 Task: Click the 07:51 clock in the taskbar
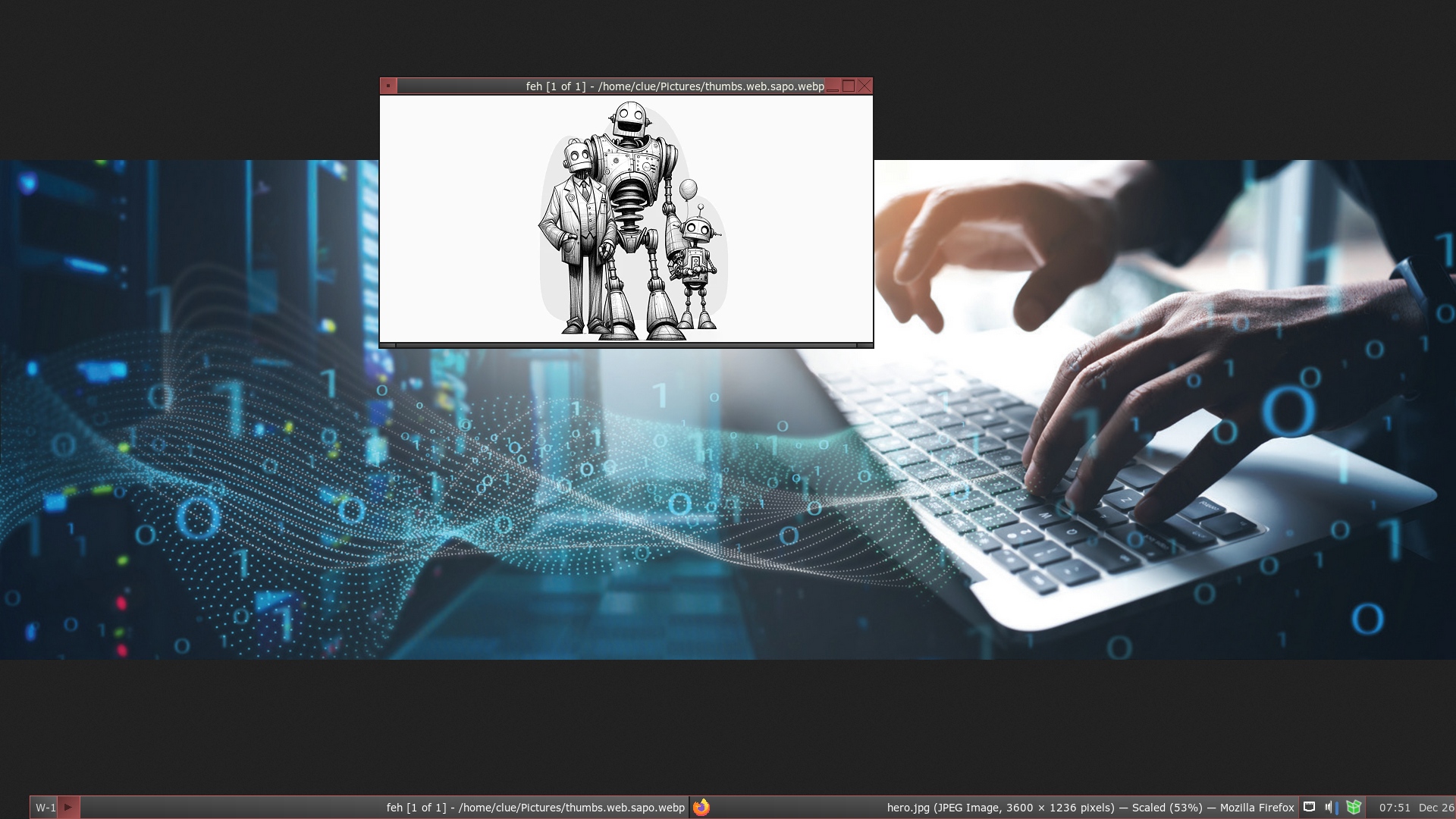click(1395, 808)
